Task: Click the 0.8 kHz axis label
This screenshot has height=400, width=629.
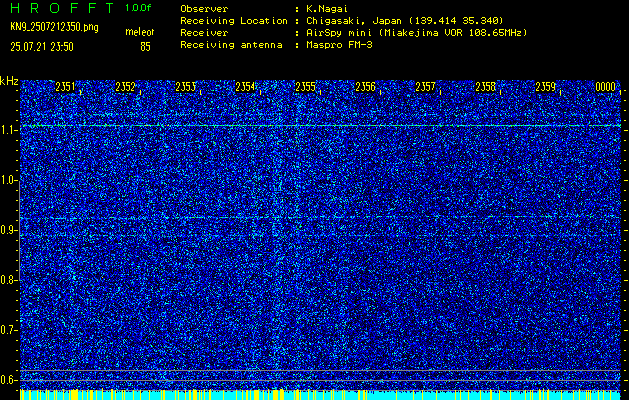Action: pyautogui.click(x=8, y=280)
